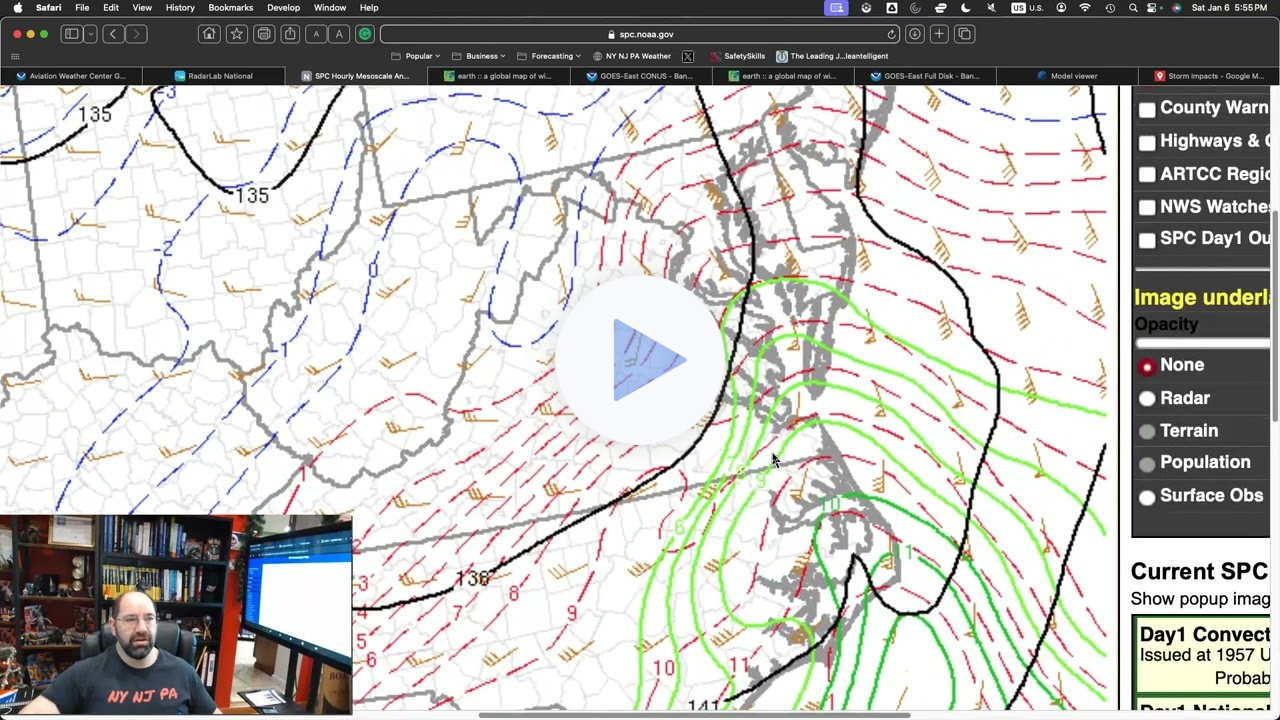This screenshot has height=720, width=1280.
Task: Switch to the GOES-East CONUS tab
Action: (641, 76)
